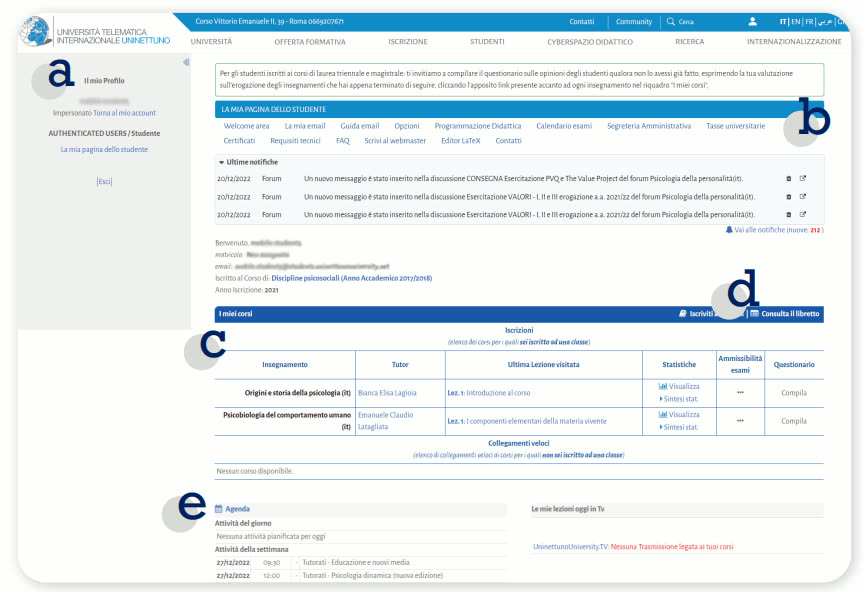Expand Sintesi stat. for Psicobiologia course
This screenshot has width=863, height=592.
679,427
